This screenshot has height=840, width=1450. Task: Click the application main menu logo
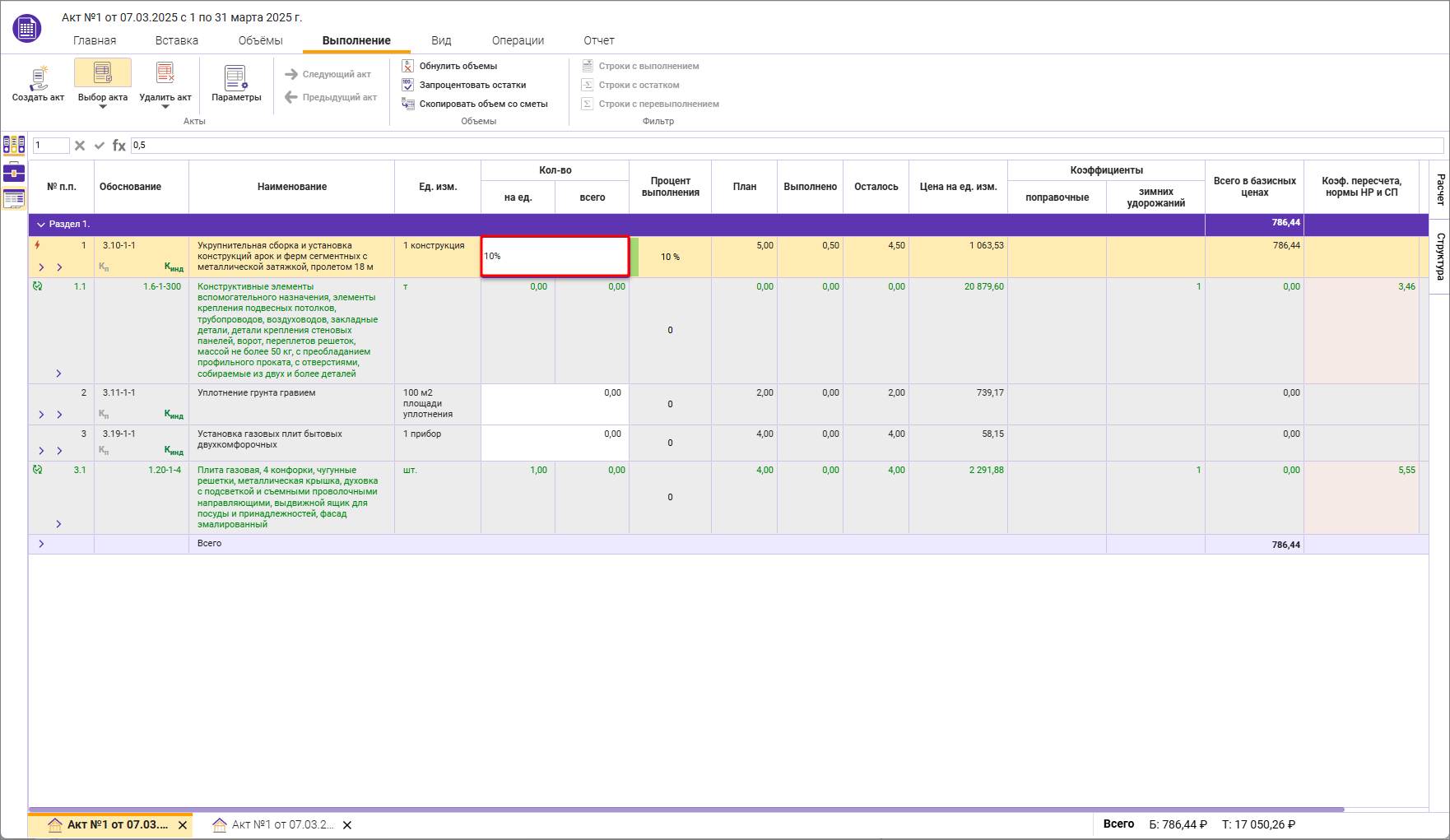tap(26, 29)
